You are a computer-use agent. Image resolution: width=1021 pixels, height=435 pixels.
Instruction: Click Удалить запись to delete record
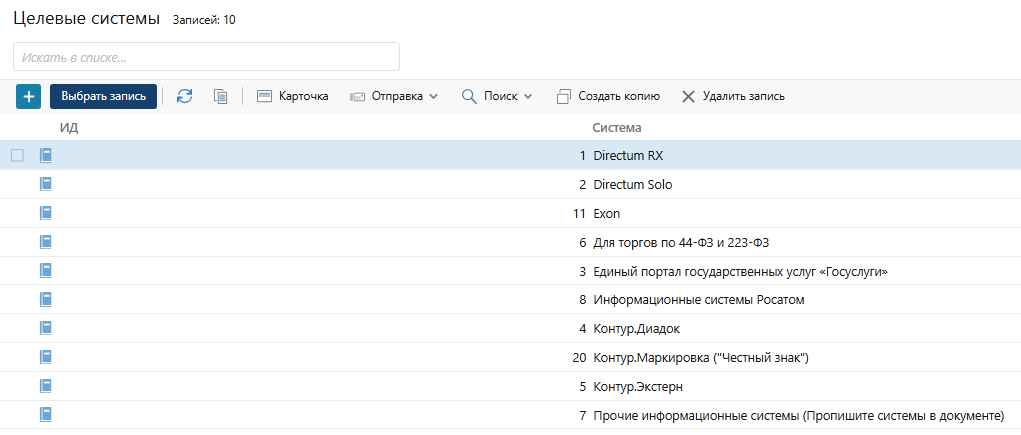pyautogui.click(x=733, y=96)
